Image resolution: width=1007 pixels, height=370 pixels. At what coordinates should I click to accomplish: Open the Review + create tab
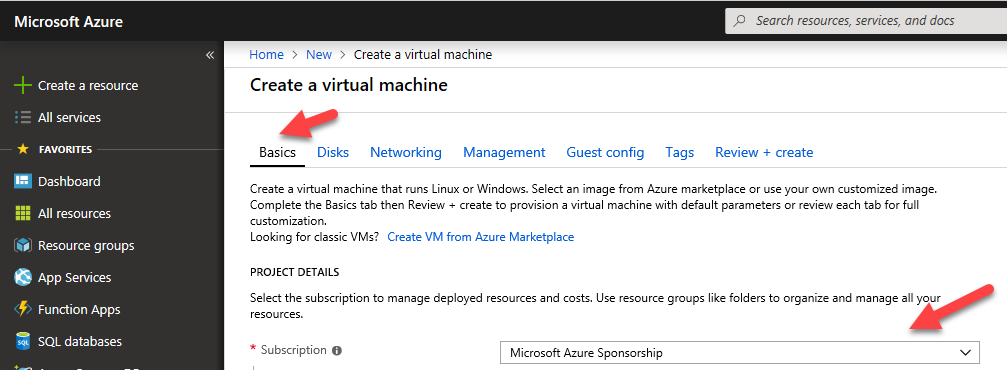point(764,152)
